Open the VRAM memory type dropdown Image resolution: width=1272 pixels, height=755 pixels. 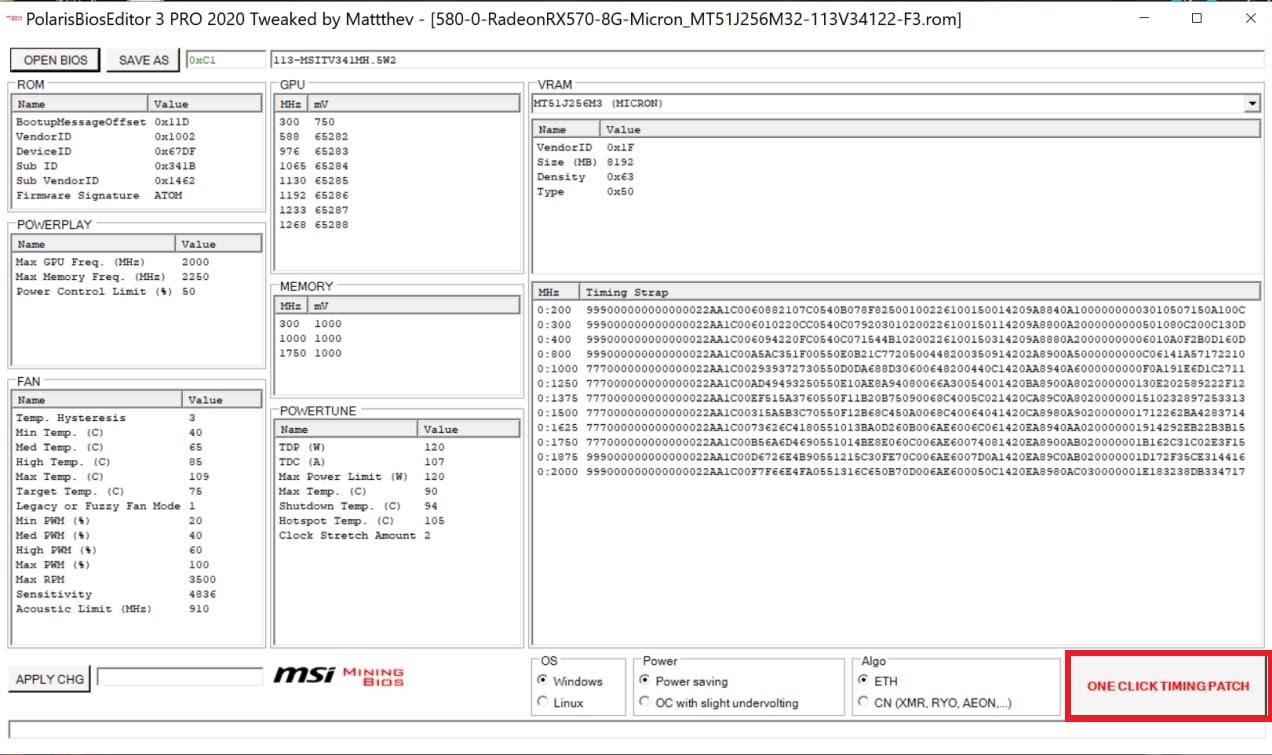(1252, 104)
